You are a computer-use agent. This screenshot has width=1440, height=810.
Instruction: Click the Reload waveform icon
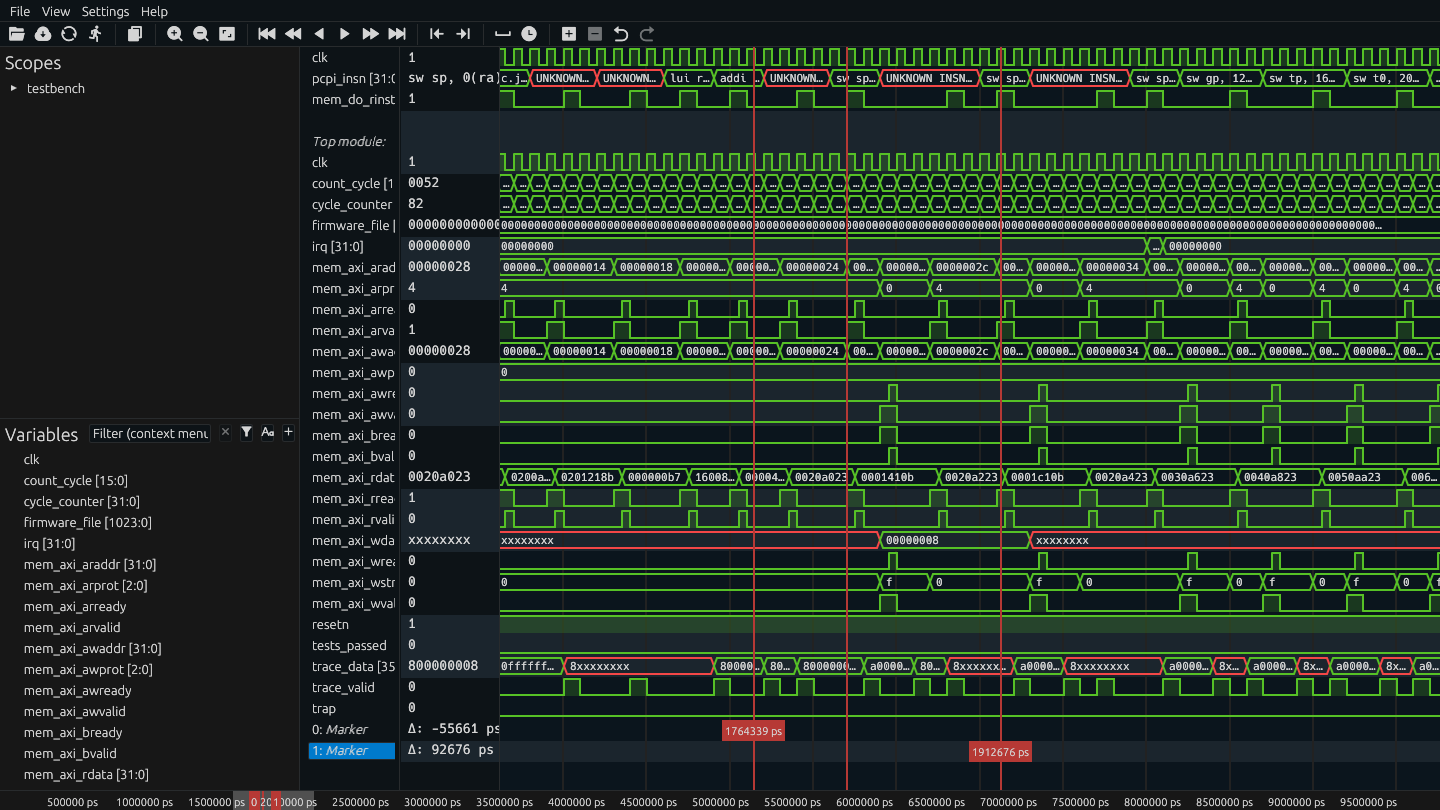click(x=69, y=34)
